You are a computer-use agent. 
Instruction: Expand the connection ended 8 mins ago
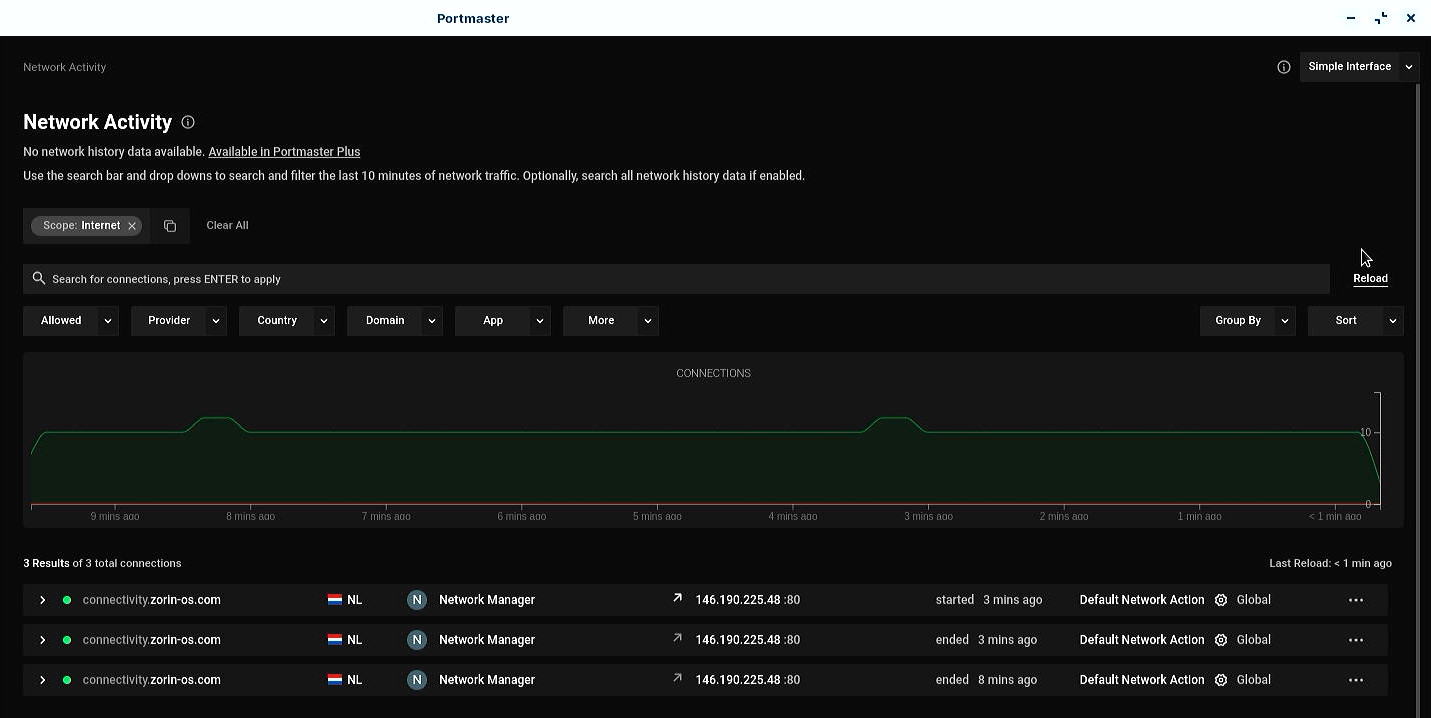tap(43, 680)
